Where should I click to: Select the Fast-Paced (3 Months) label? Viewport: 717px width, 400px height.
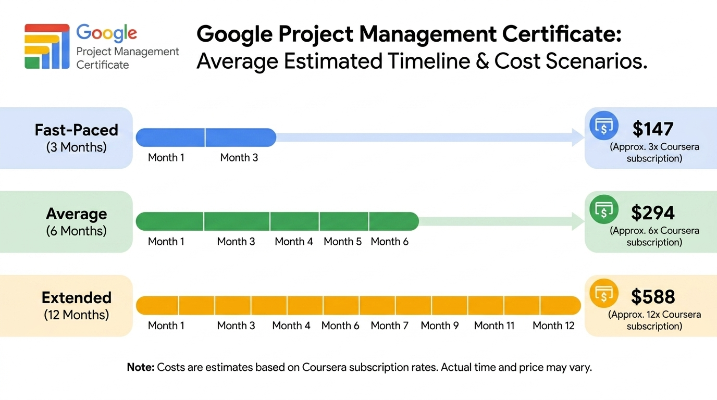click(x=76, y=138)
